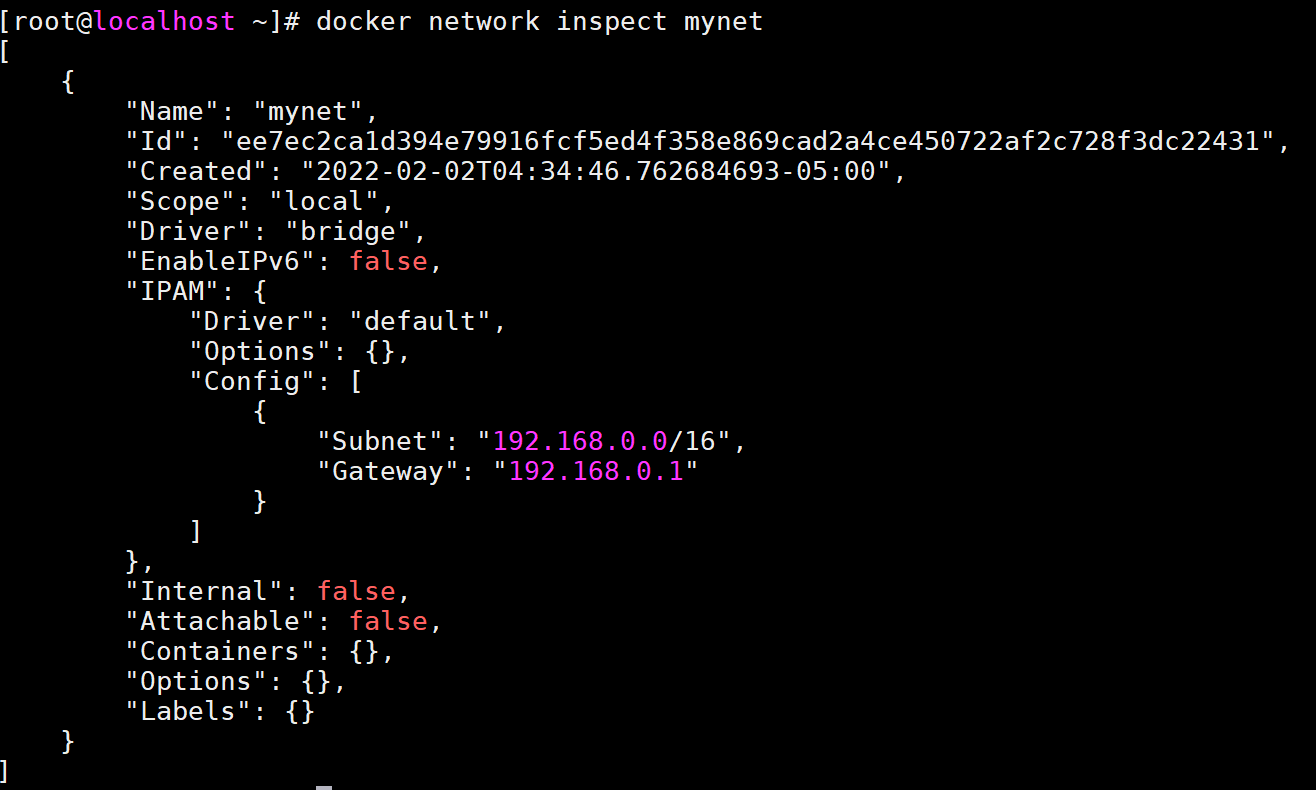Click the "Config" key text
The height and width of the screenshot is (790, 1316).
253,381
